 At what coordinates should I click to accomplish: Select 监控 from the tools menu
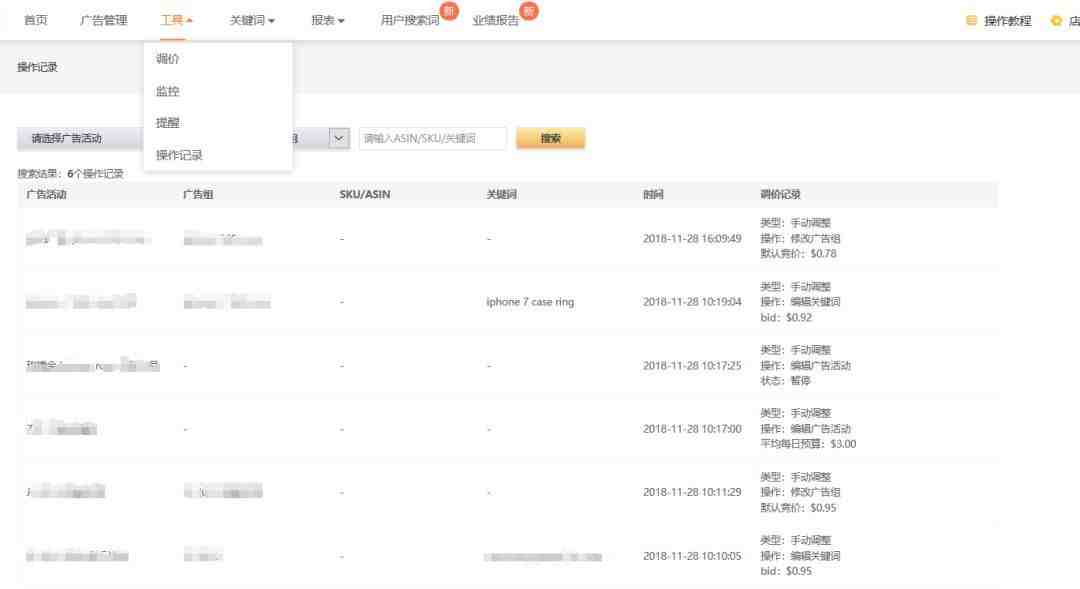pyautogui.click(x=168, y=91)
